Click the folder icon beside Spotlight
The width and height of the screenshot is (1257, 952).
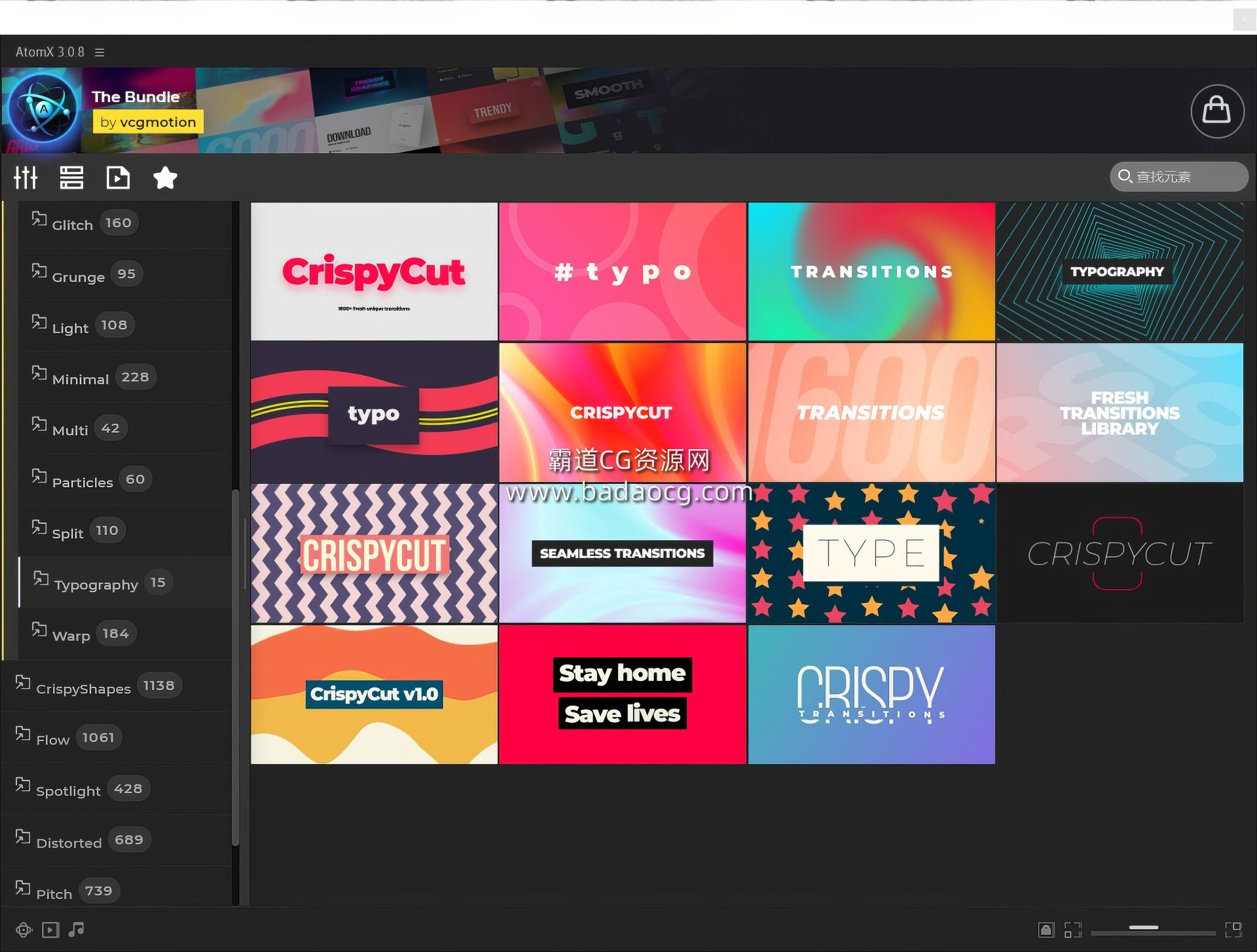tap(23, 785)
